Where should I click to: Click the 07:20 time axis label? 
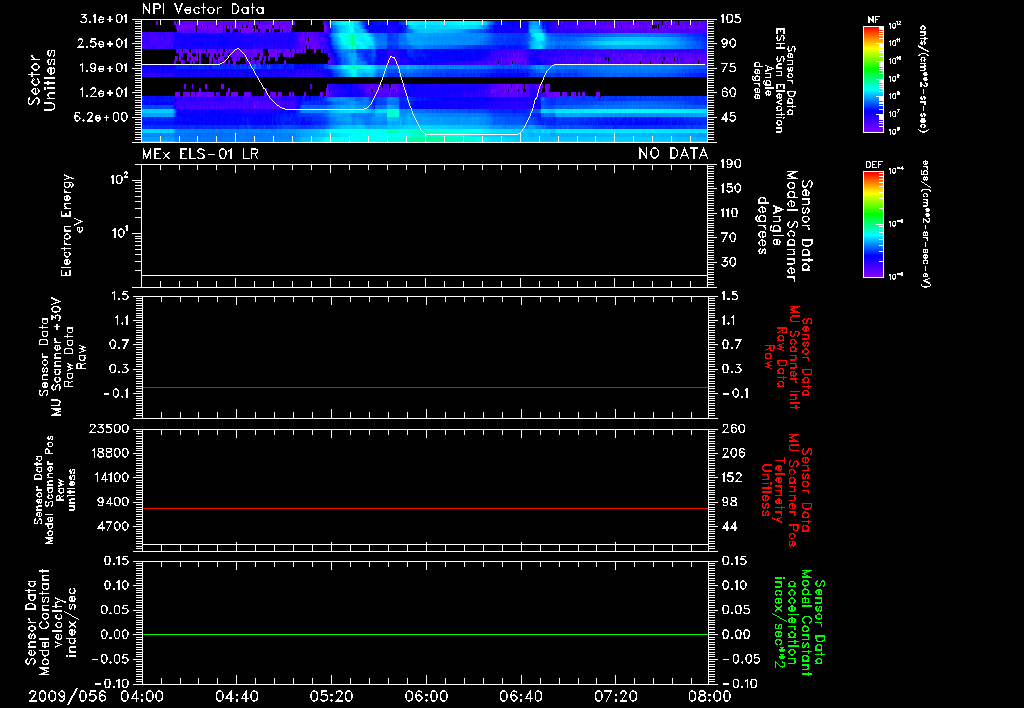click(x=615, y=696)
